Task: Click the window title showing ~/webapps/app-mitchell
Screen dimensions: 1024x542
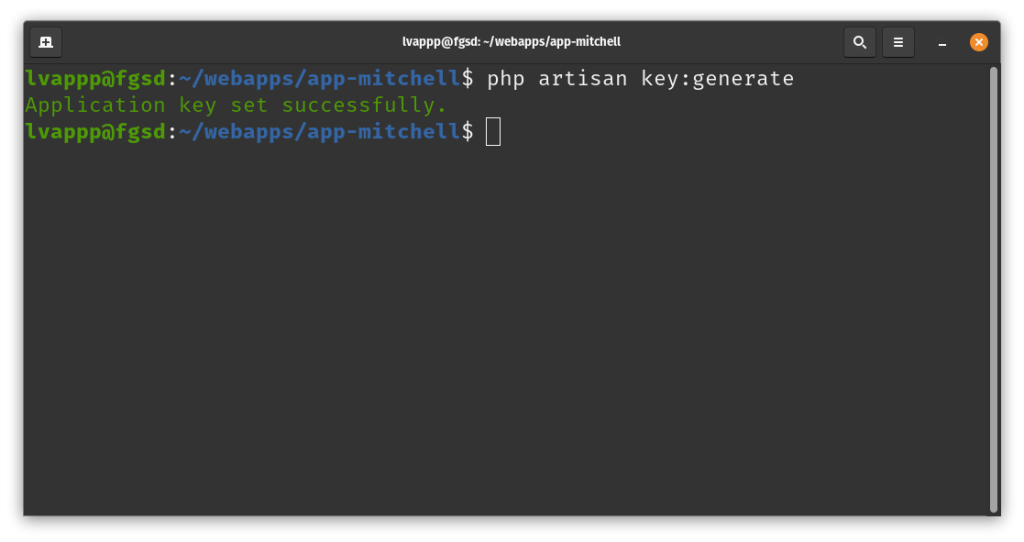Action: [511, 42]
